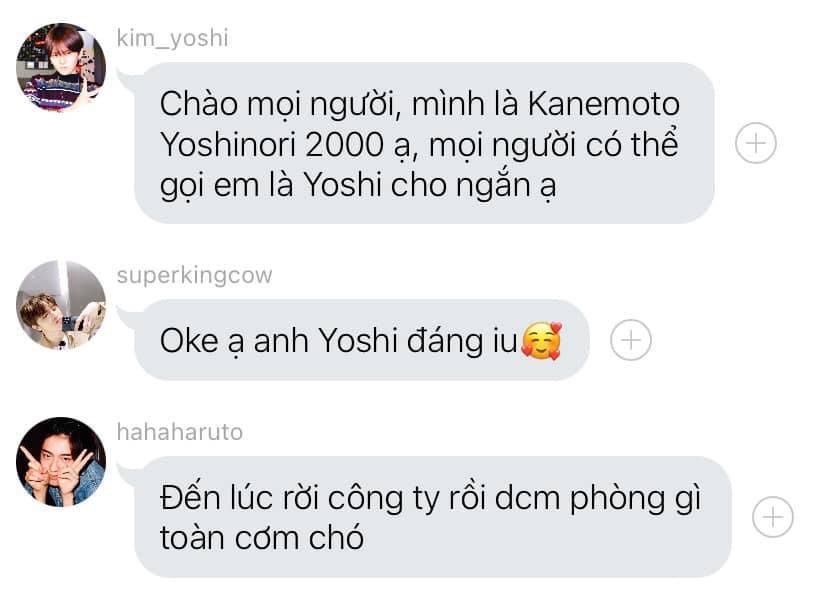Tap the plus icon beside kim_yoshi's message
828x590 pixels.
click(x=756, y=143)
